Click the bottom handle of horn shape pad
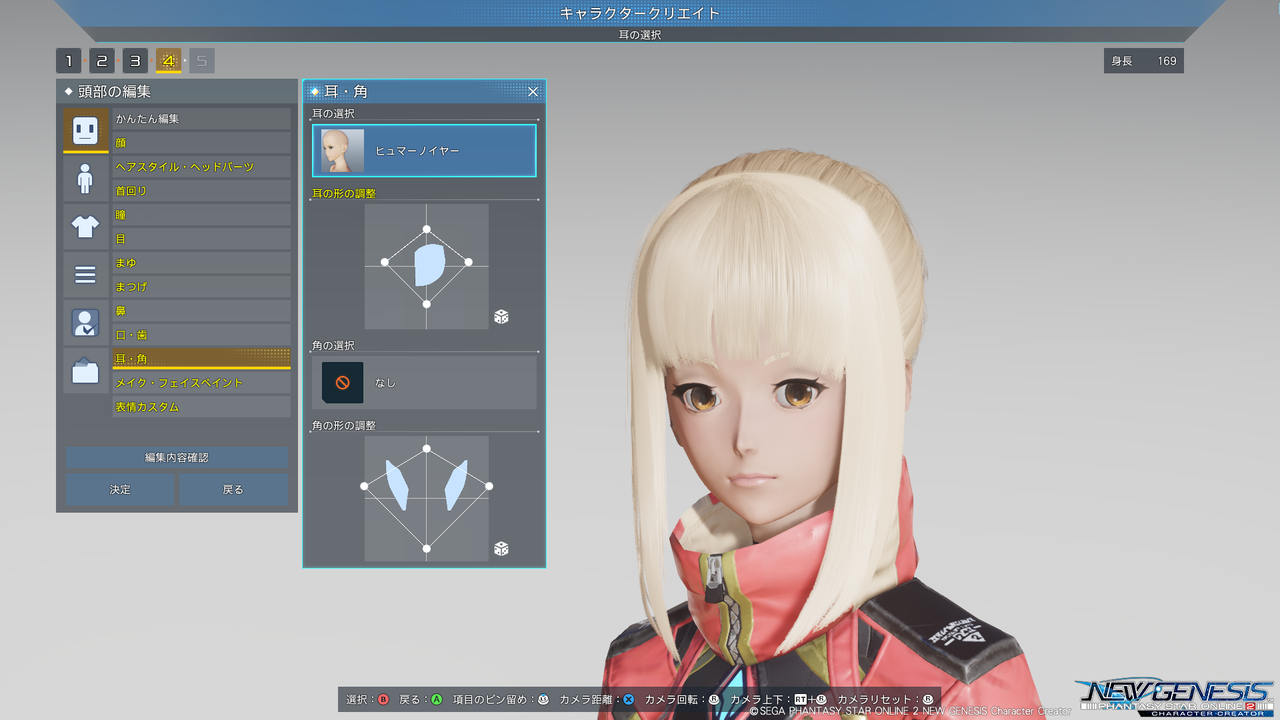 [x=427, y=548]
